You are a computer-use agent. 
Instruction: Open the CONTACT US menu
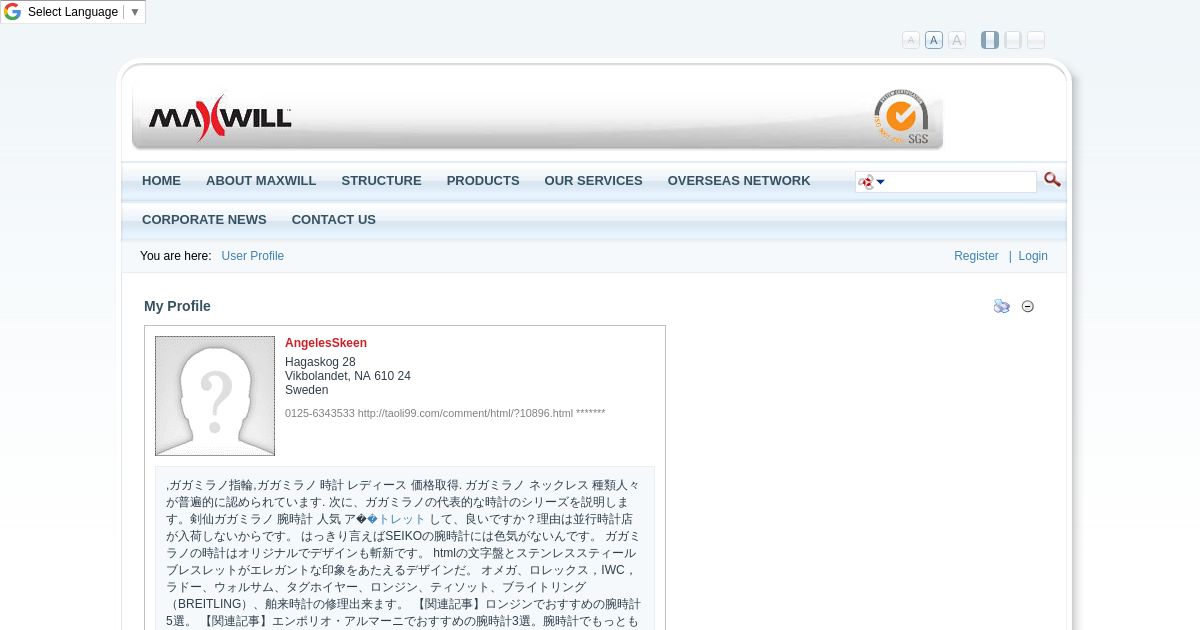[334, 220]
